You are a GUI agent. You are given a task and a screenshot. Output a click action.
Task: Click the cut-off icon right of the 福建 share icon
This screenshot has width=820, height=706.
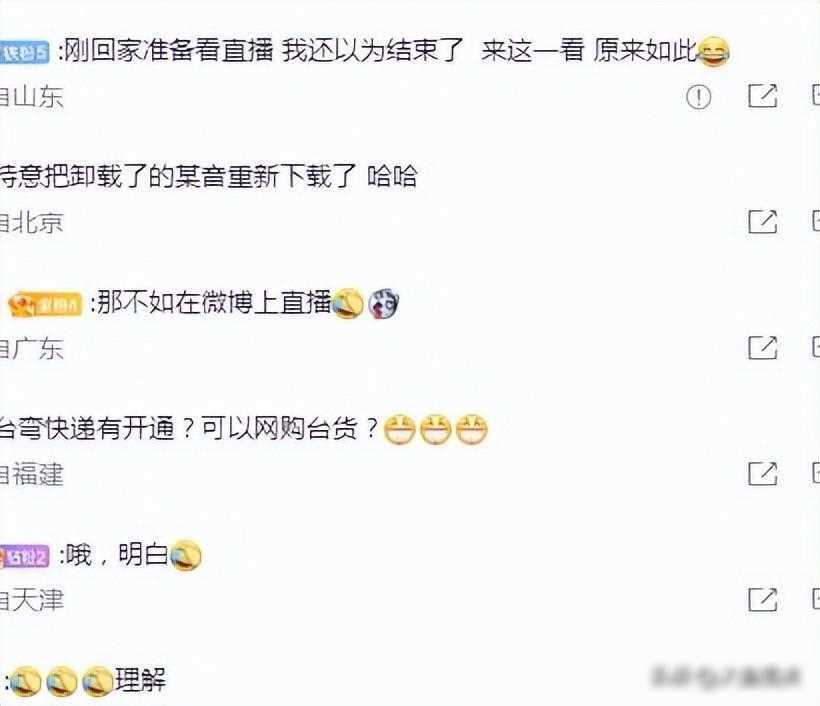click(816, 473)
